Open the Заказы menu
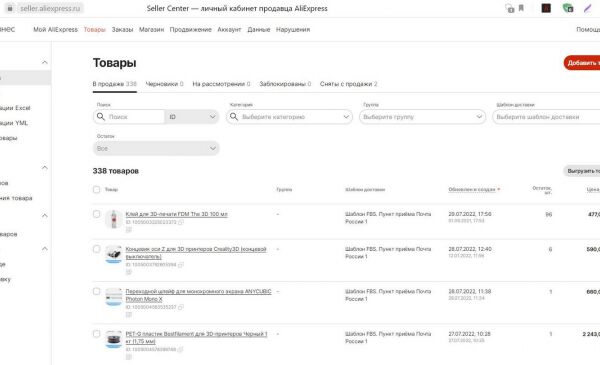Screen dimensions: 600x365 click(122, 29)
